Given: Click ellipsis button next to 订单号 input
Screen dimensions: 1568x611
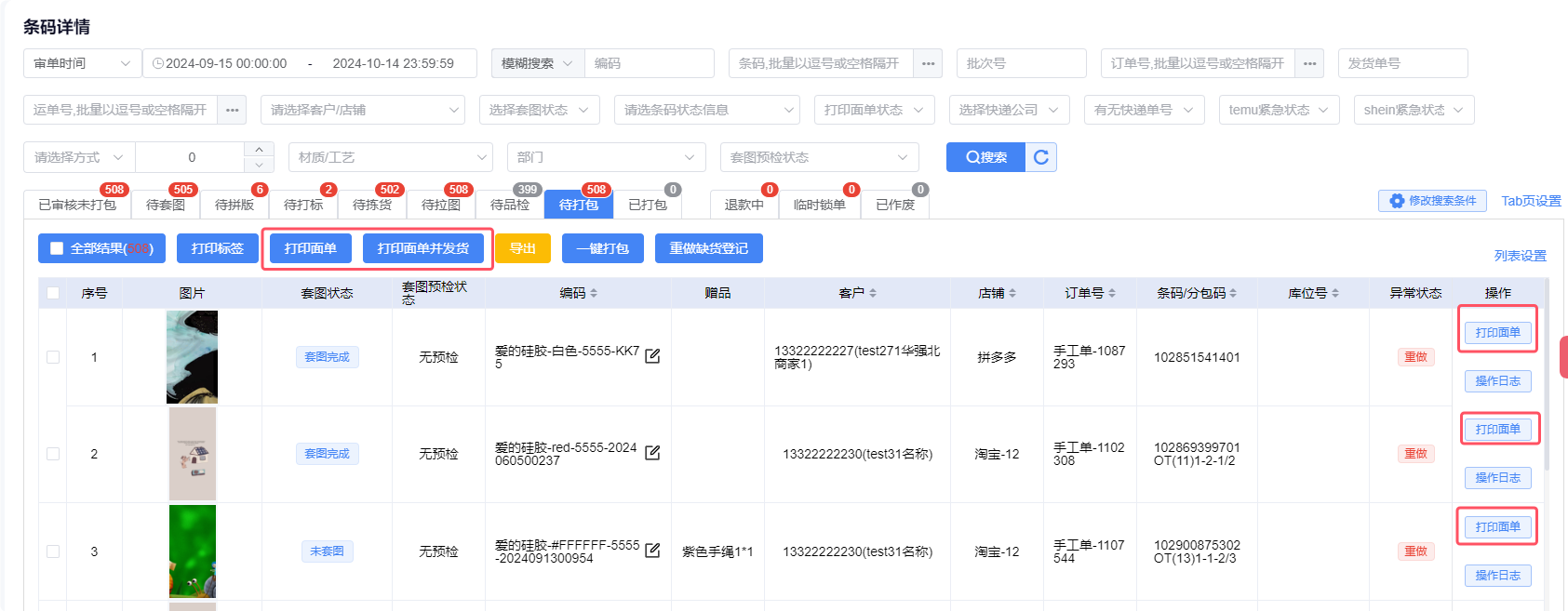Looking at the screenshot, I should [x=1309, y=63].
